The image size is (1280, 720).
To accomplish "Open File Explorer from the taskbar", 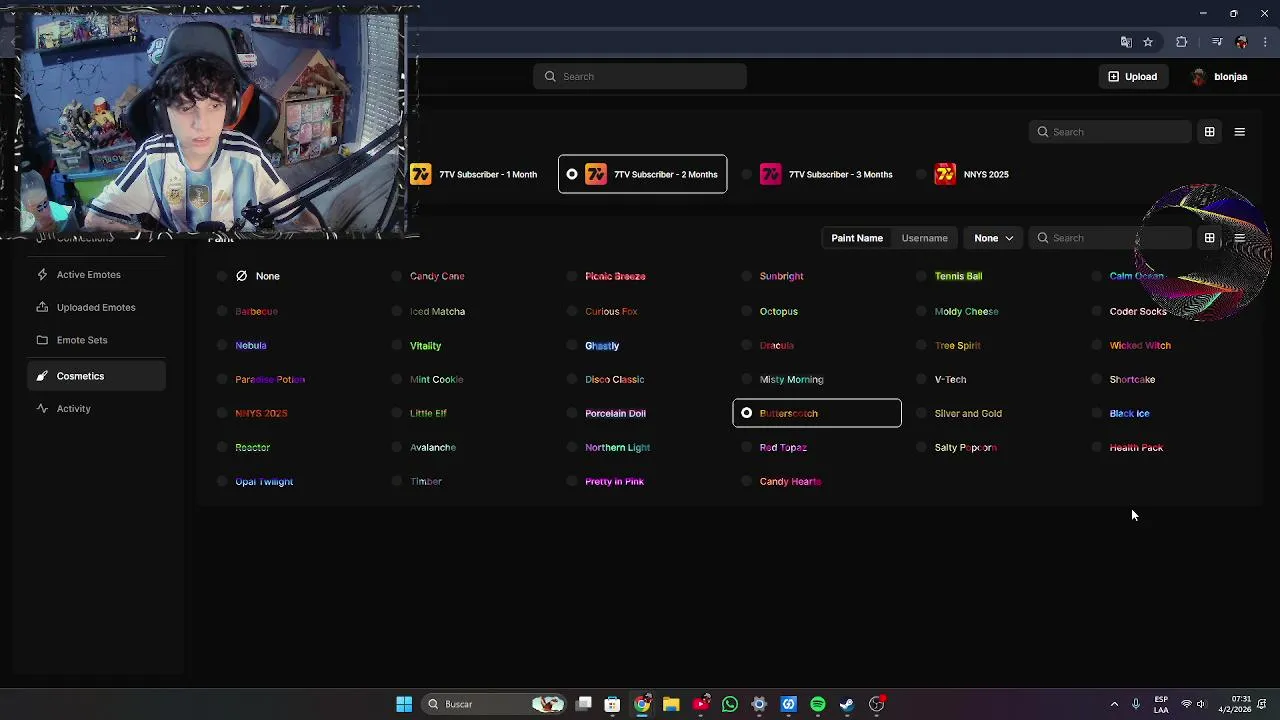I will pyautogui.click(x=671, y=704).
